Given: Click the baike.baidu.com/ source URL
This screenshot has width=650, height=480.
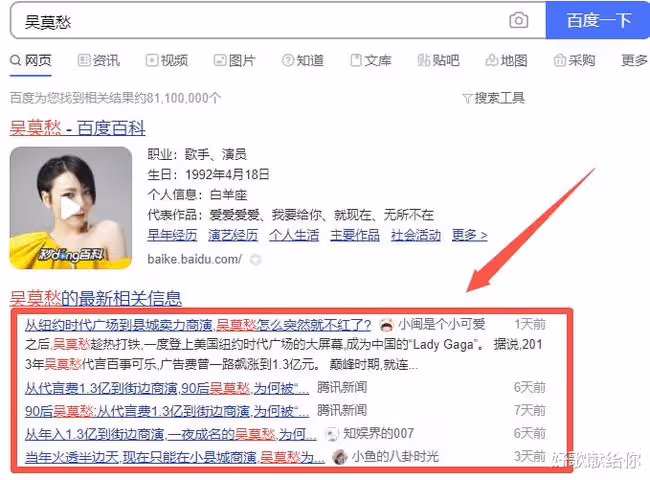Looking at the screenshot, I should [194, 259].
